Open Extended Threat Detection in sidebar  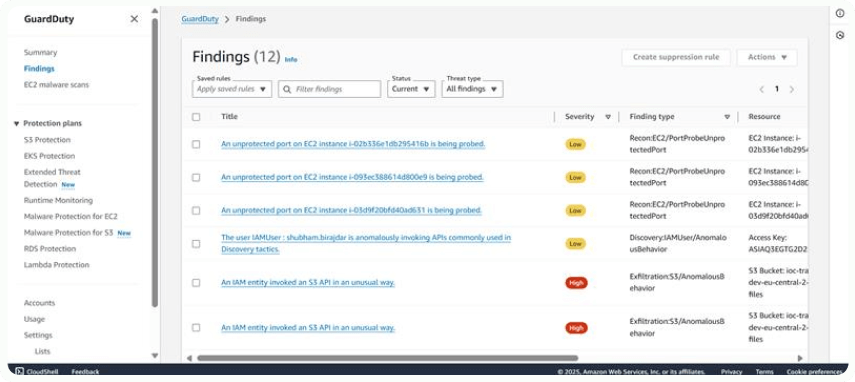52,178
